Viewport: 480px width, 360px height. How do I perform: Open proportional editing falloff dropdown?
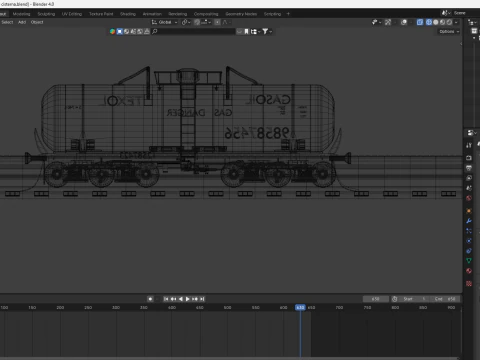point(226,22)
